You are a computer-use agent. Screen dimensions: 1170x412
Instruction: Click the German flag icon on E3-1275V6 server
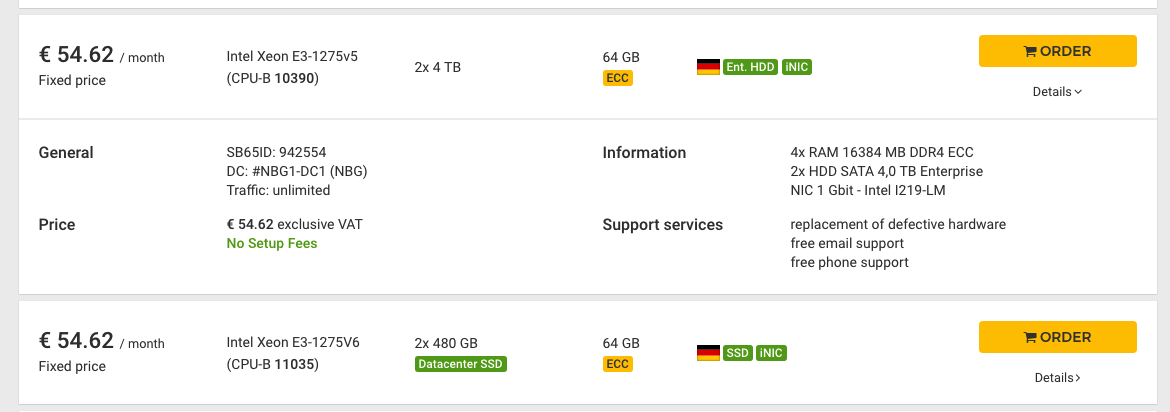708,353
